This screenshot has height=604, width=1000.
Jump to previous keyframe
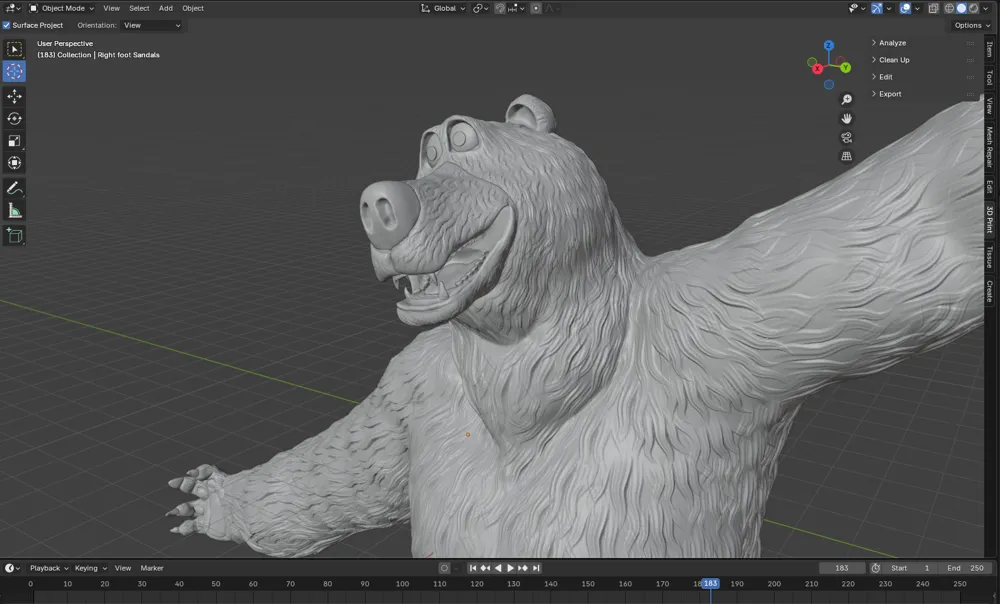point(485,568)
